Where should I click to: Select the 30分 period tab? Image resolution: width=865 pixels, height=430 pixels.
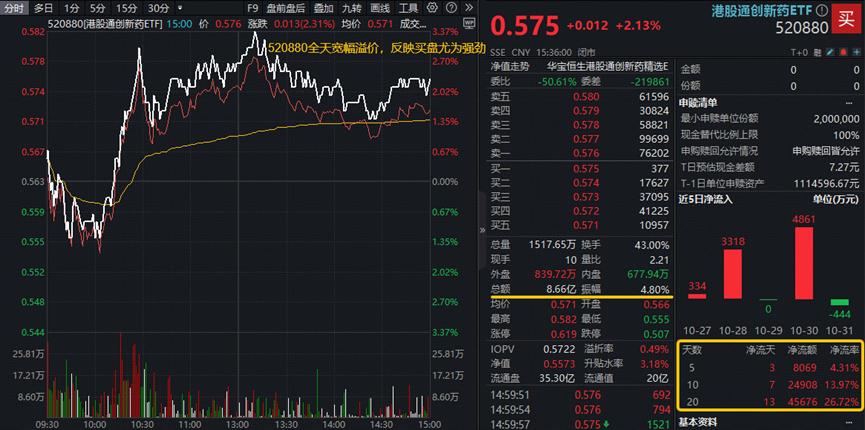(159, 8)
